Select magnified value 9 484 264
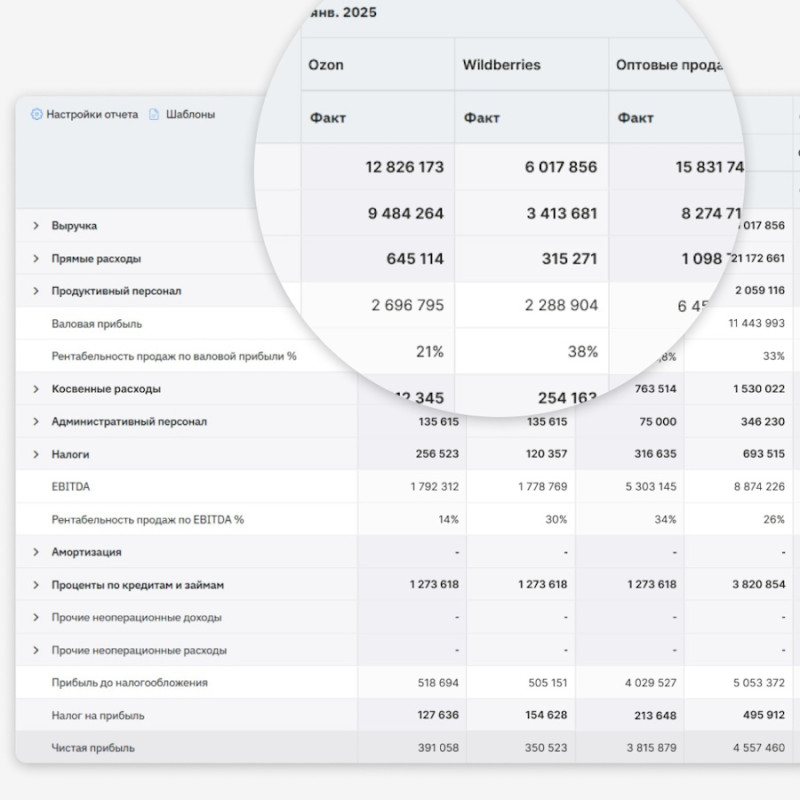Image resolution: width=800 pixels, height=800 pixels. point(406,213)
